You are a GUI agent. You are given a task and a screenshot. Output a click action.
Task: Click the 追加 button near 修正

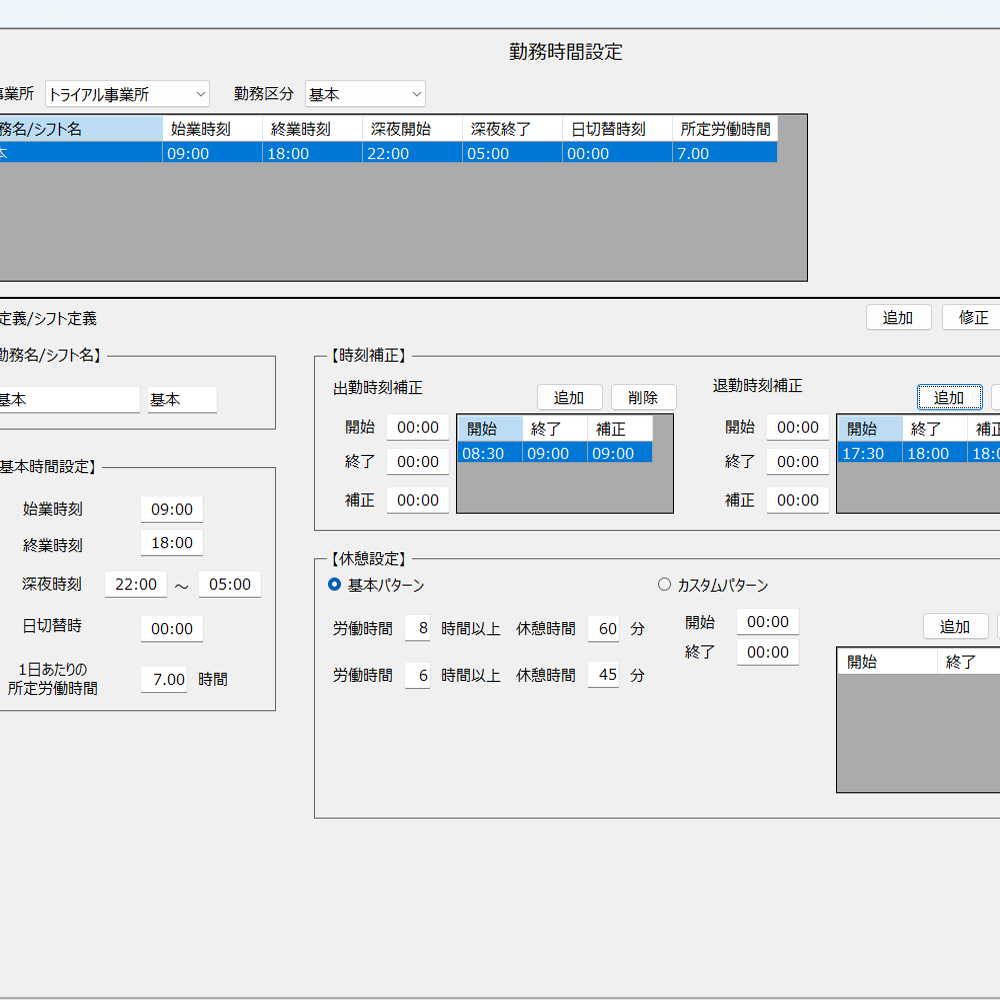pyautogui.click(x=898, y=316)
